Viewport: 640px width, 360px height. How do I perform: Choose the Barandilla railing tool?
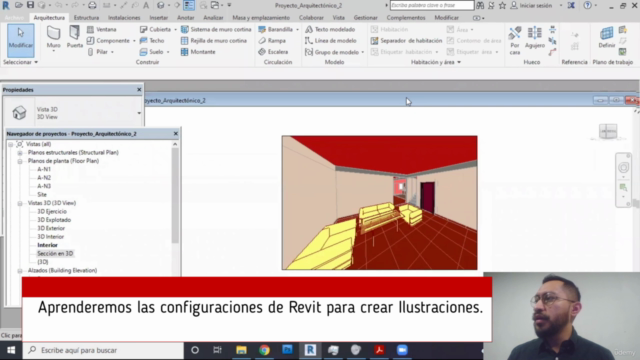(276, 29)
